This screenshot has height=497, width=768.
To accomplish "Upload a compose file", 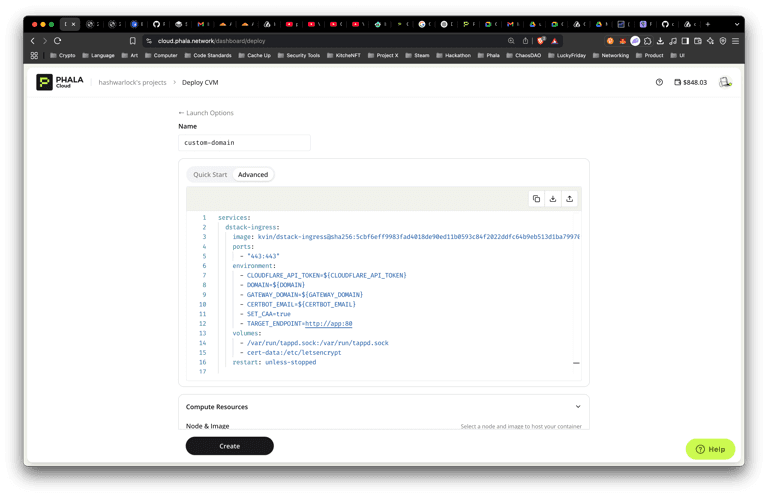I will click(x=570, y=199).
